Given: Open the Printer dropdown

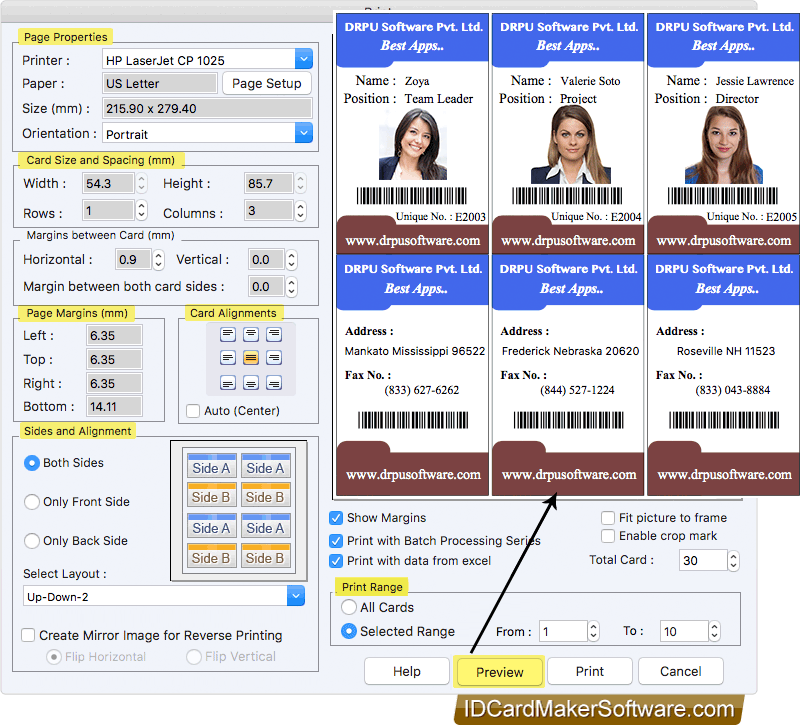Looking at the screenshot, I should click(304, 60).
